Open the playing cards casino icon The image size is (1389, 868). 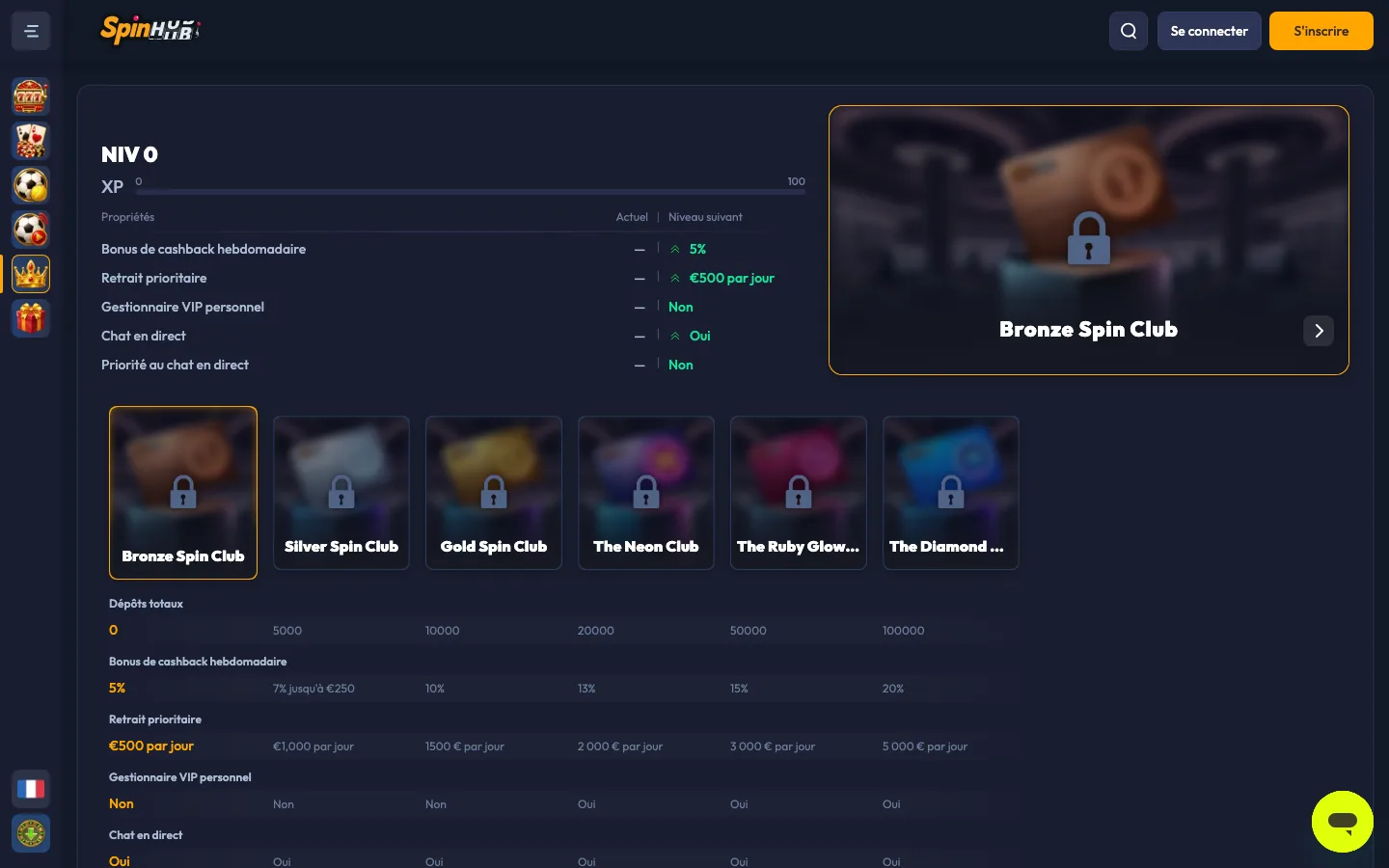pos(31,141)
